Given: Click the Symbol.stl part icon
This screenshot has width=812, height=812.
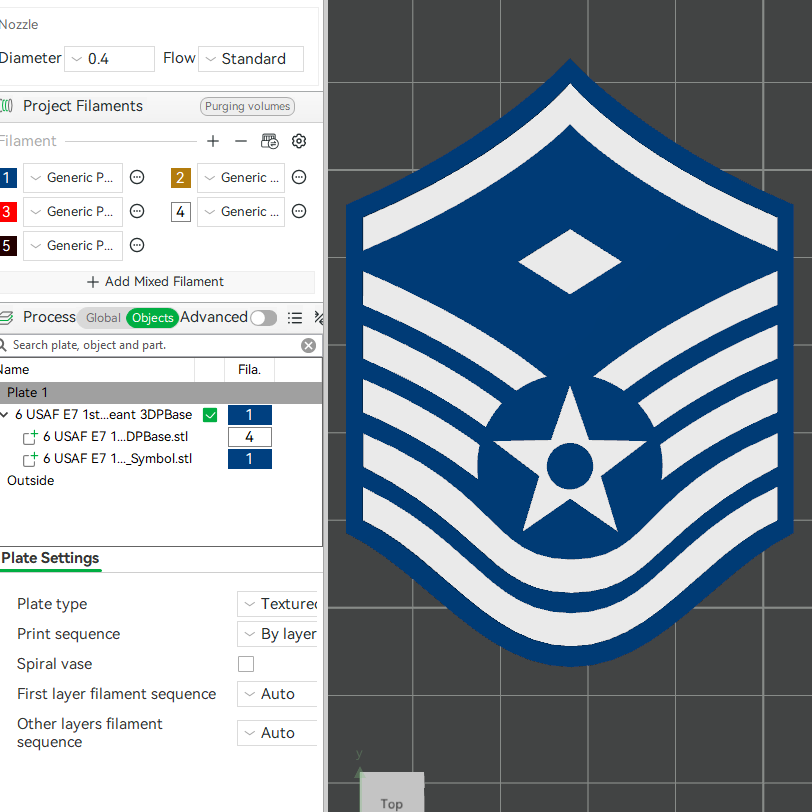Looking at the screenshot, I should click(x=30, y=459).
